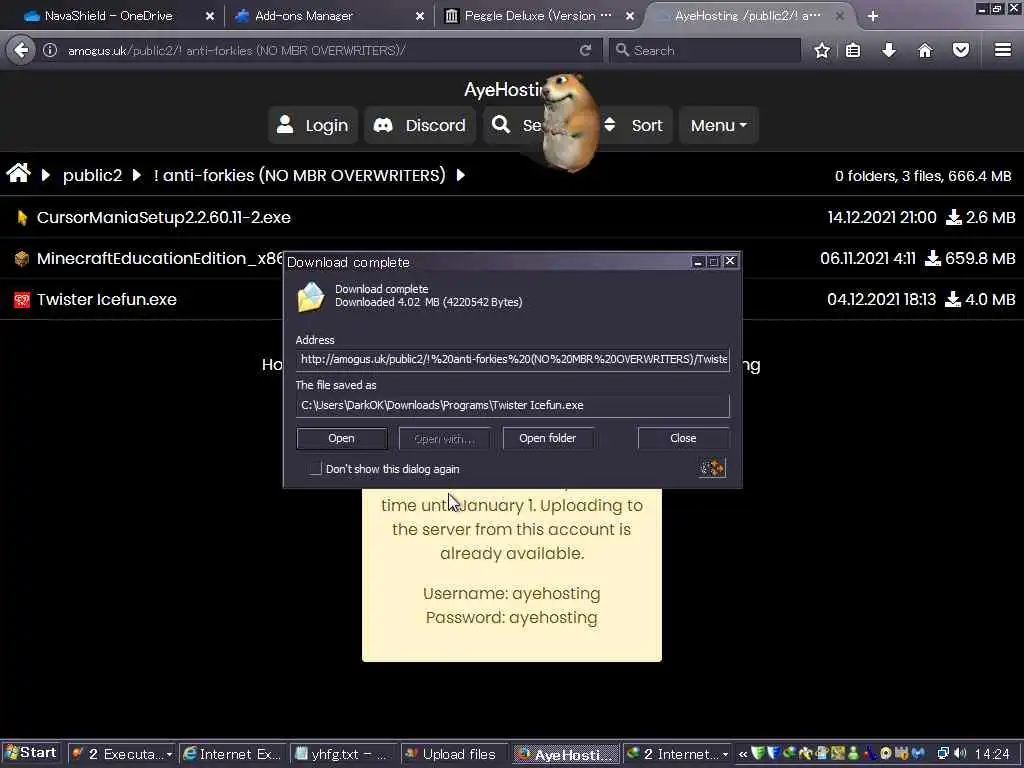The height and width of the screenshot is (768, 1024).
Task: Reload the page with the refresh icon
Action: [585, 50]
